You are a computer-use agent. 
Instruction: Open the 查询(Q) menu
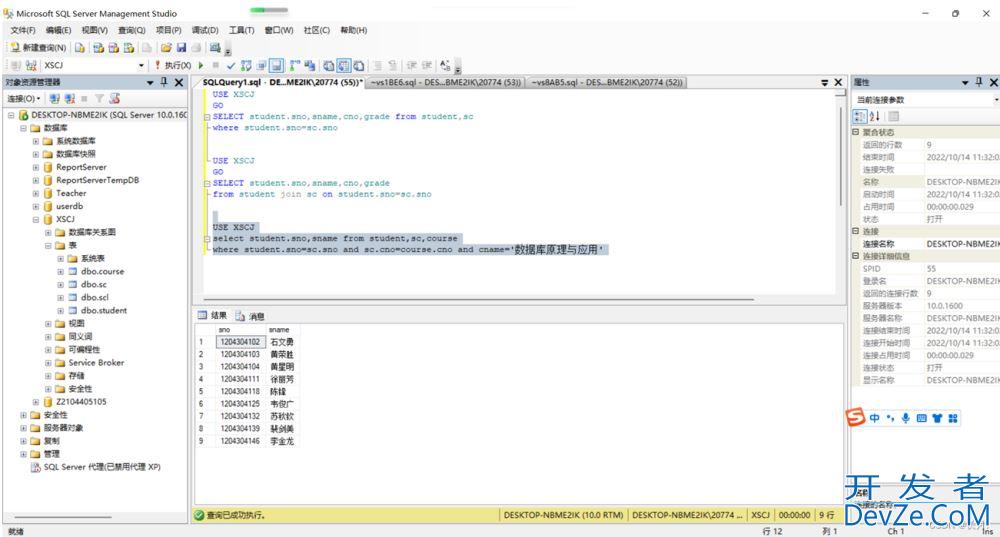(131, 30)
